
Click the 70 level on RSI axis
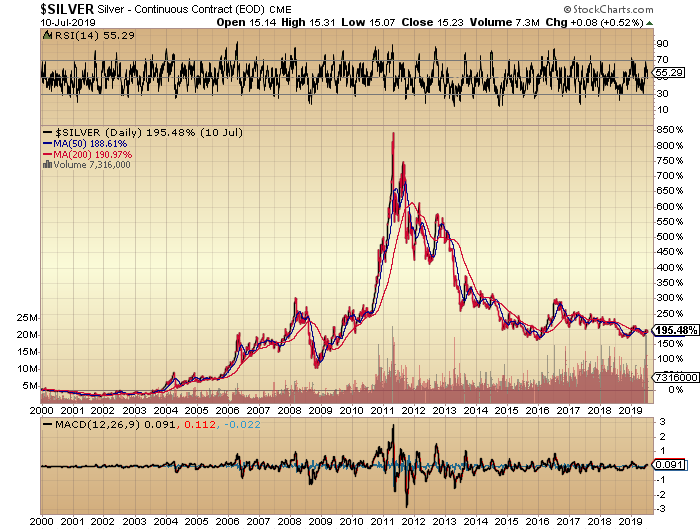(x=662, y=59)
